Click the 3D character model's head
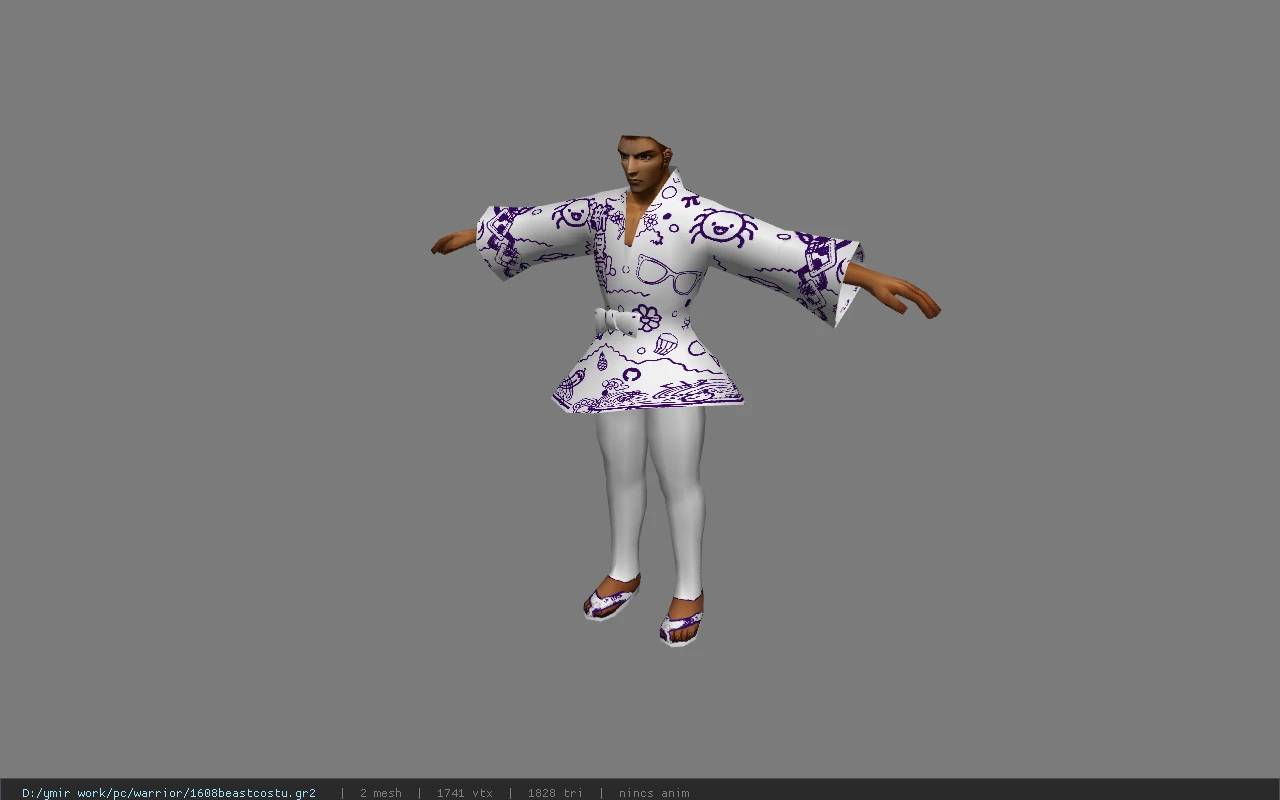 pos(644,162)
